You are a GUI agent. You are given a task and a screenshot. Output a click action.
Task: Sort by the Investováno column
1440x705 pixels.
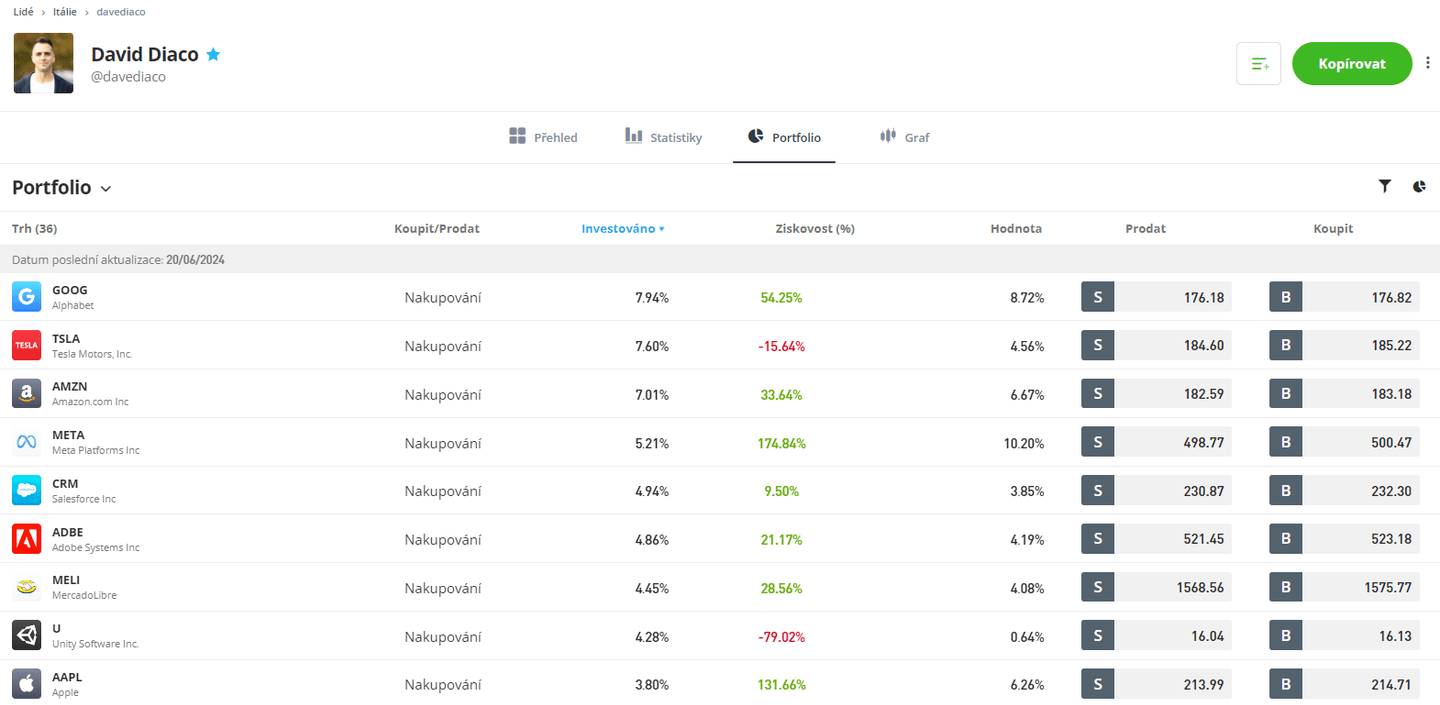[622, 229]
